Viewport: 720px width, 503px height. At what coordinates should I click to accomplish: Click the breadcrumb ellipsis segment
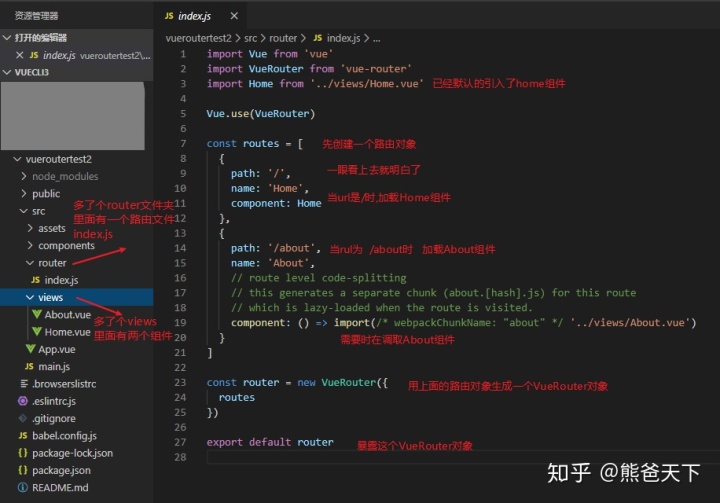point(377,39)
